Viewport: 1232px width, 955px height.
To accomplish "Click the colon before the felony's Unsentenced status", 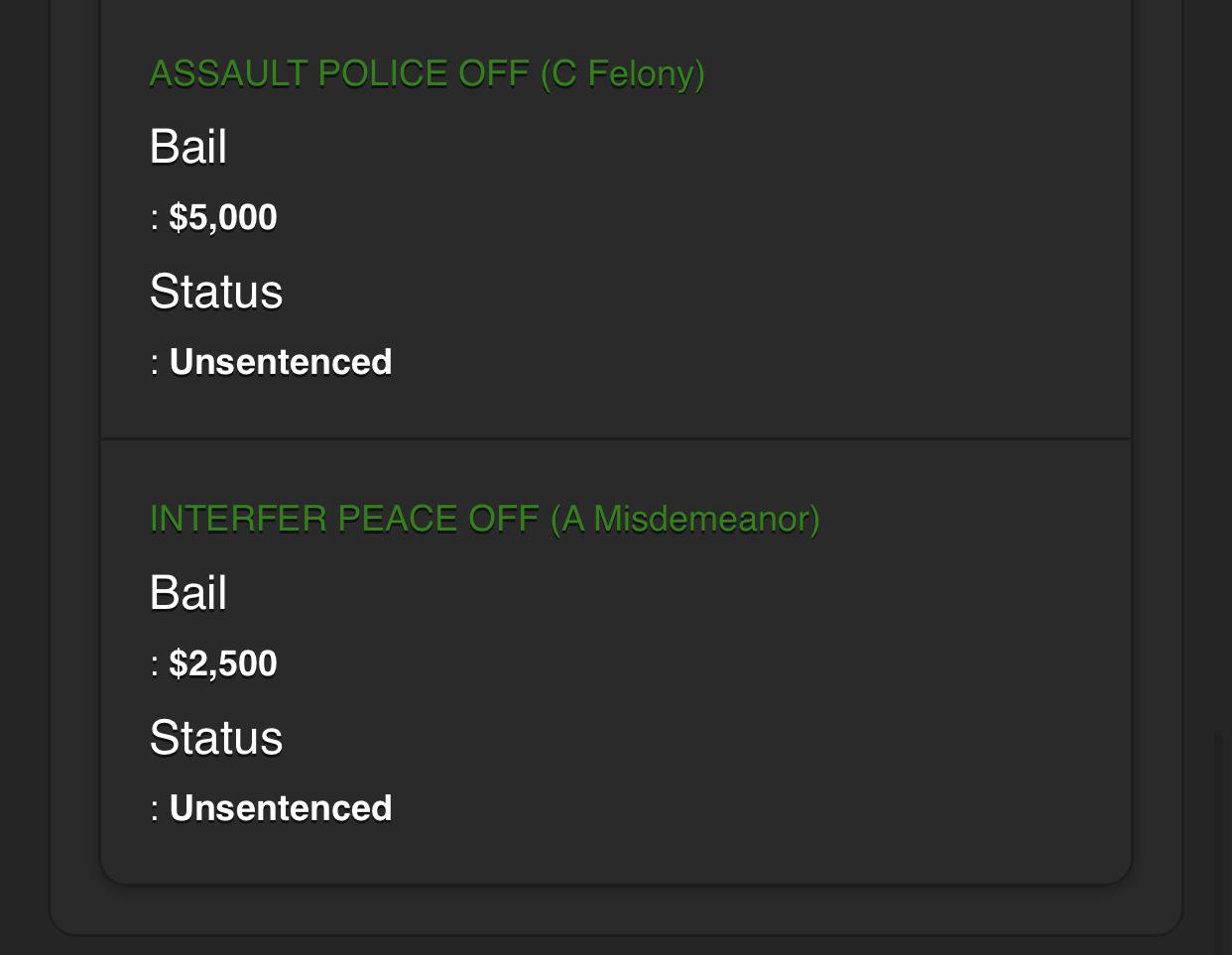I will [155, 364].
